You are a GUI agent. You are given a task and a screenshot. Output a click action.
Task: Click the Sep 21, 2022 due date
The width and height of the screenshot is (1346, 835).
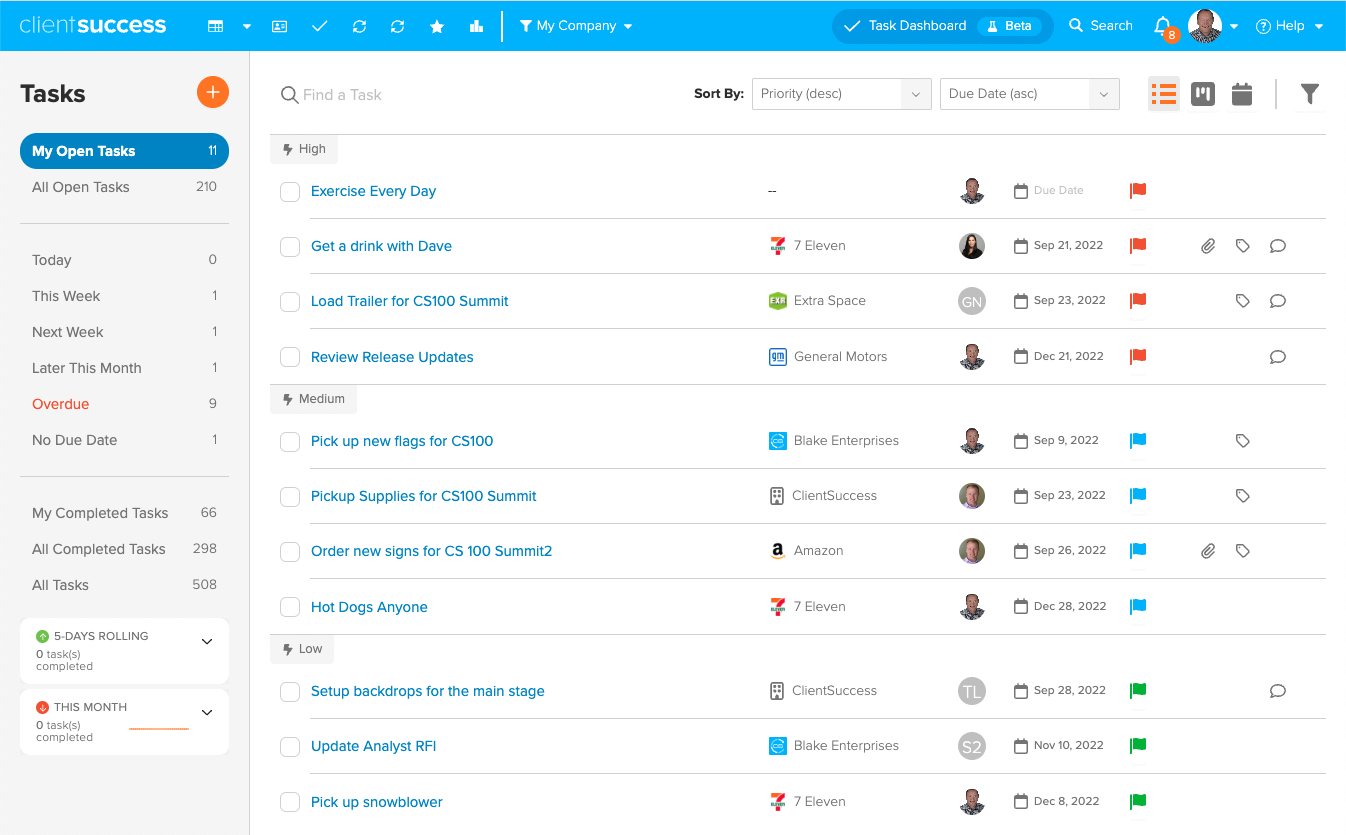(x=1070, y=245)
